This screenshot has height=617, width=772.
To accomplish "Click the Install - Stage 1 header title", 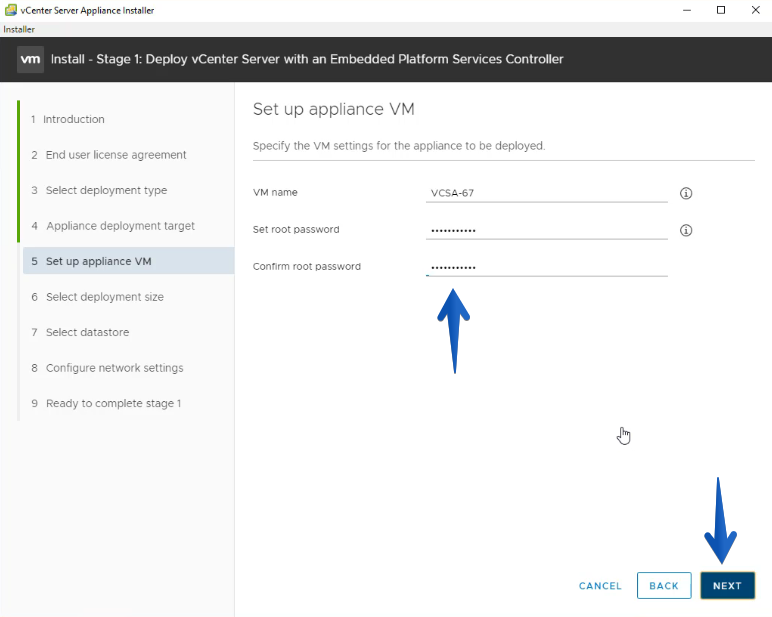I will (x=307, y=59).
